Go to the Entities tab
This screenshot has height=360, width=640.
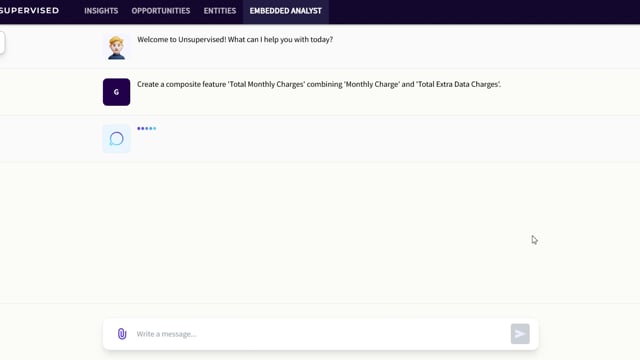[x=220, y=11]
